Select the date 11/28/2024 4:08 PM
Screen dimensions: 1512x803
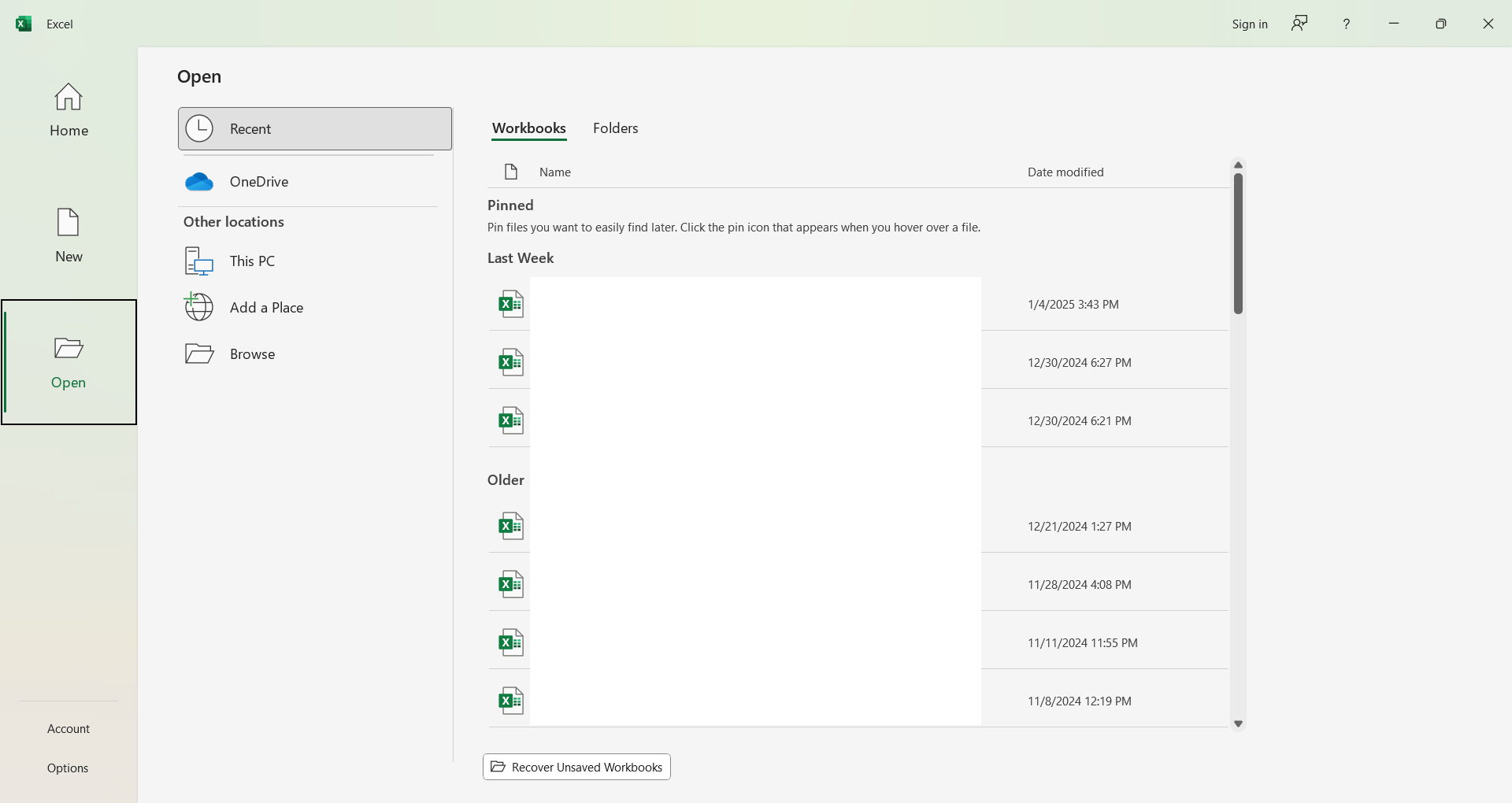pos(1080,584)
